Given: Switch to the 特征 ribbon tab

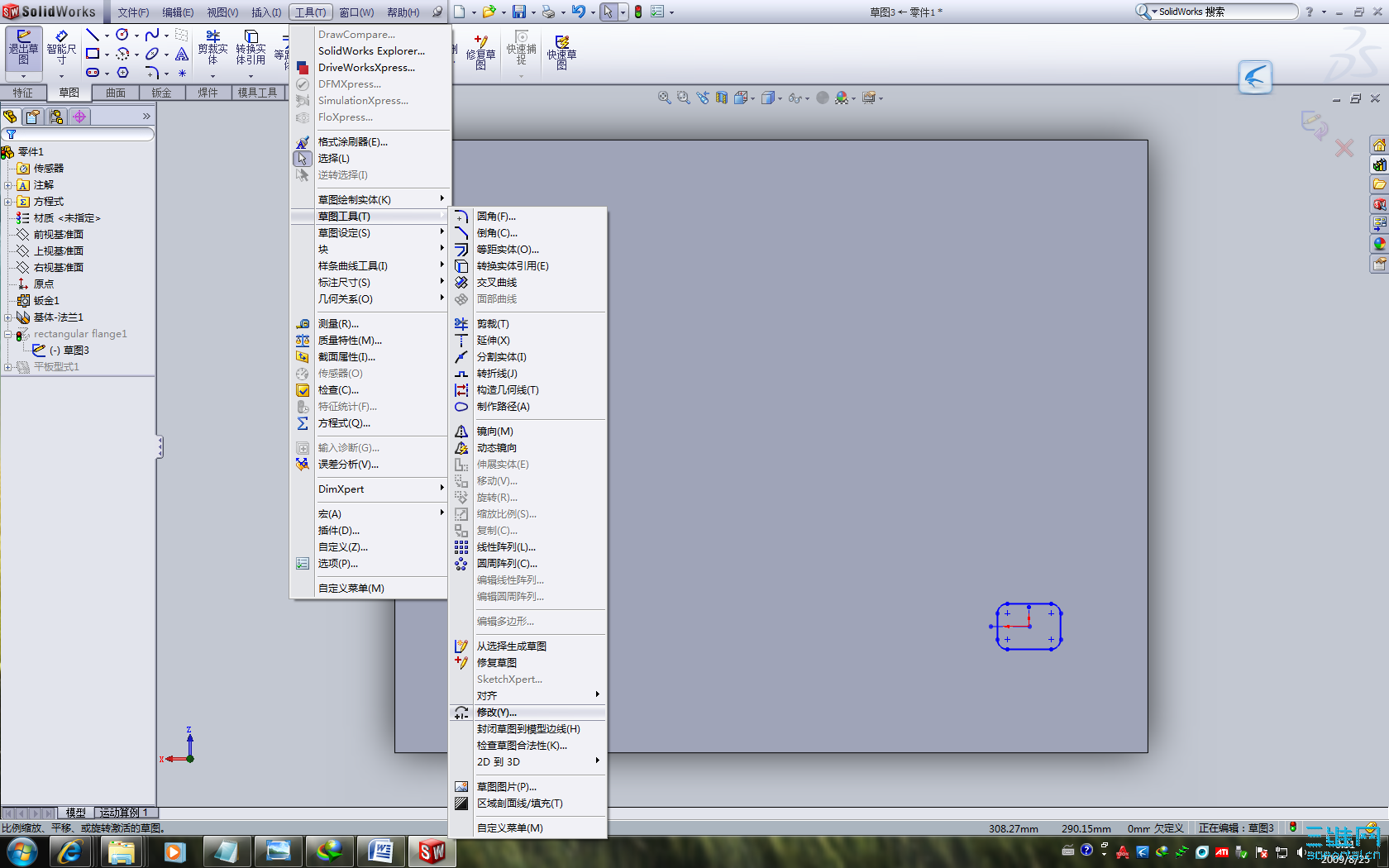Looking at the screenshot, I should (x=23, y=93).
